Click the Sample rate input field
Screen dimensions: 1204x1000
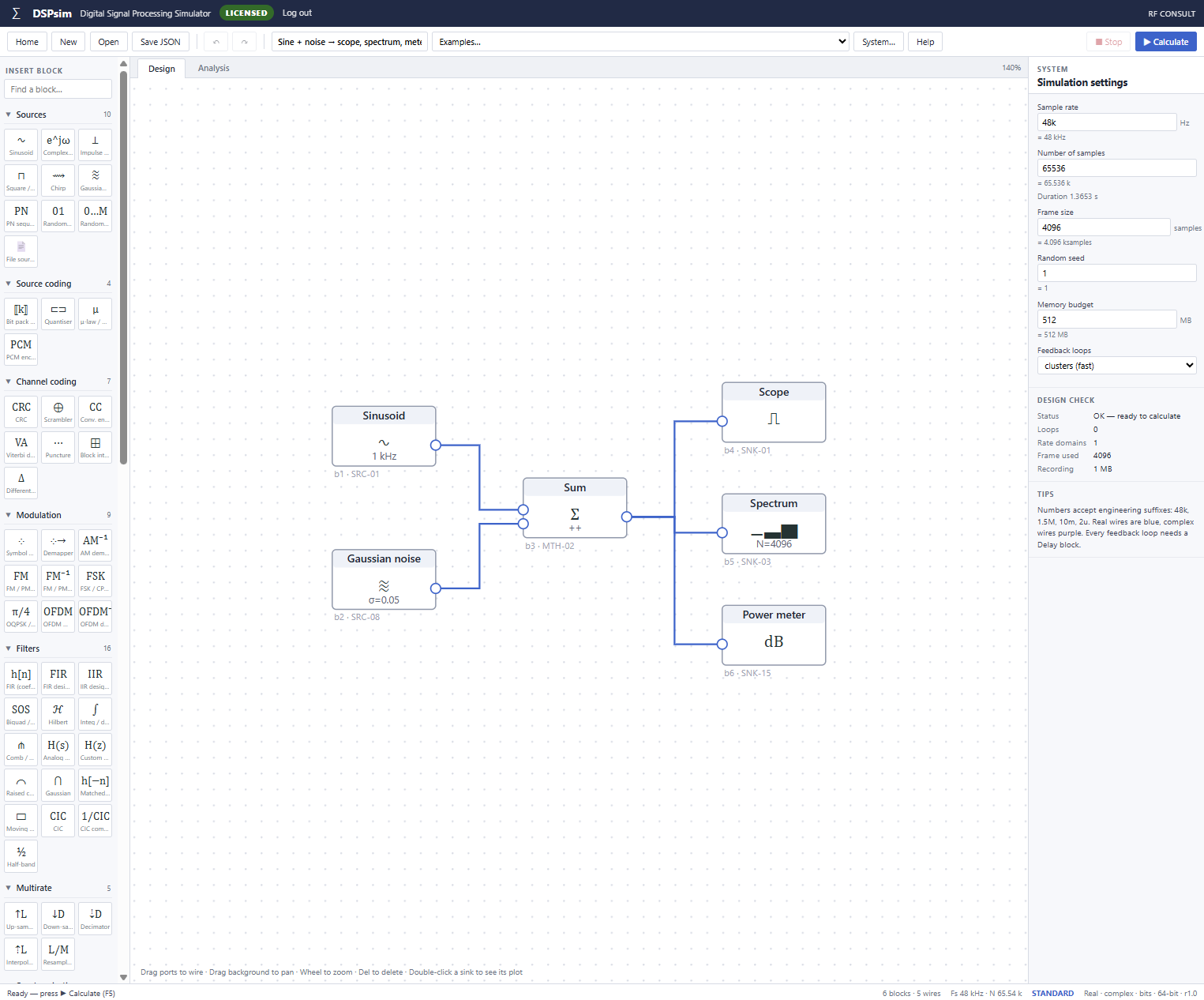1106,122
